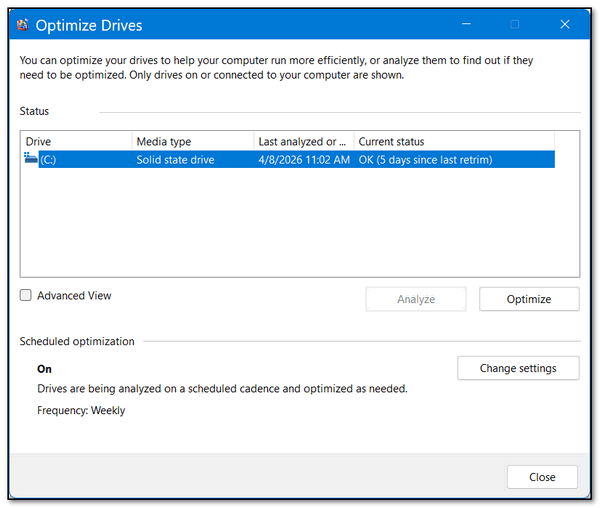Enable the Advanced View checkbox

click(27, 296)
